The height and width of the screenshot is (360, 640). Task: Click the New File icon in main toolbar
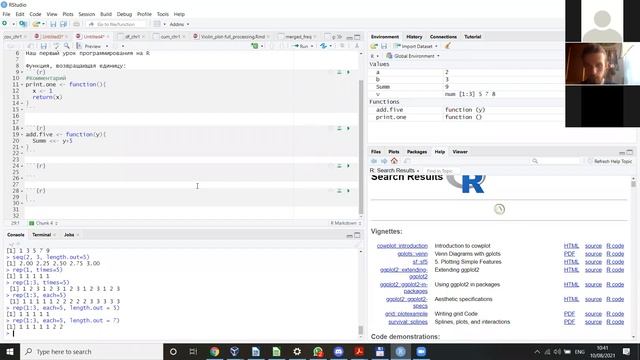[4, 24]
